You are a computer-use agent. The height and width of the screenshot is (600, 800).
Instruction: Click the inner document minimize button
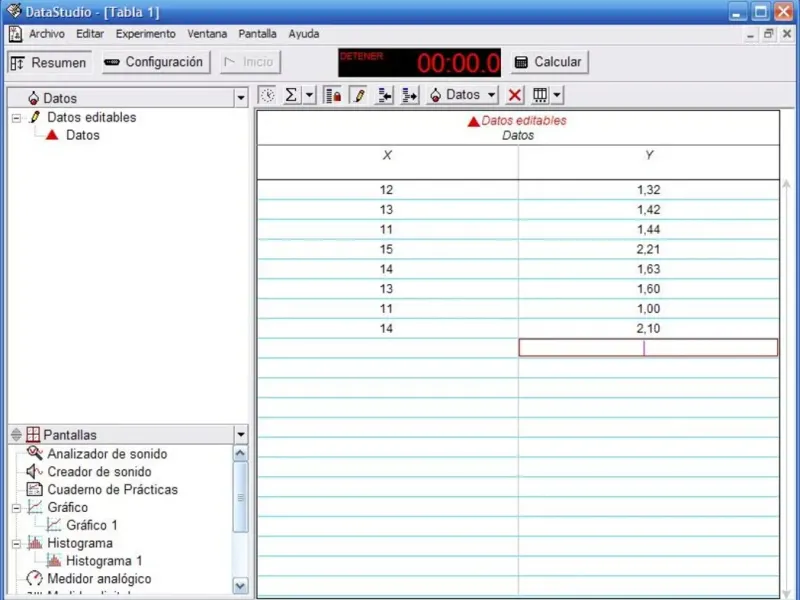point(750,34)
